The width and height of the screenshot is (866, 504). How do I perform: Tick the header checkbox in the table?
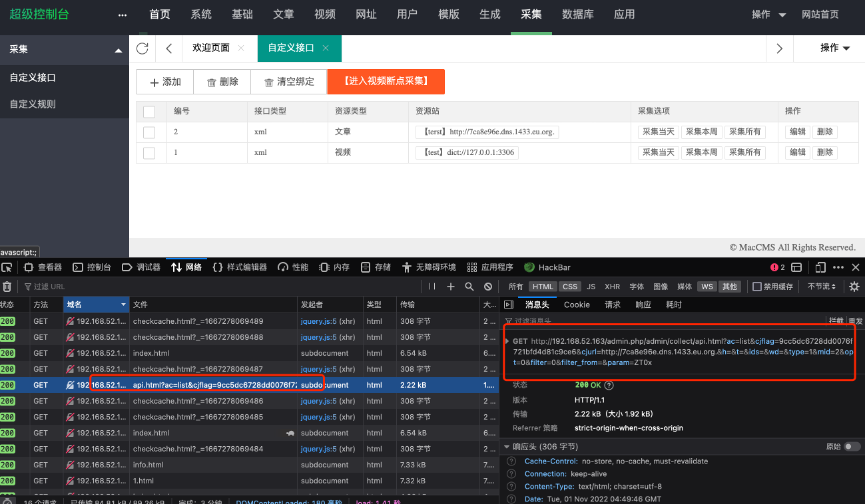pos(149,112)
